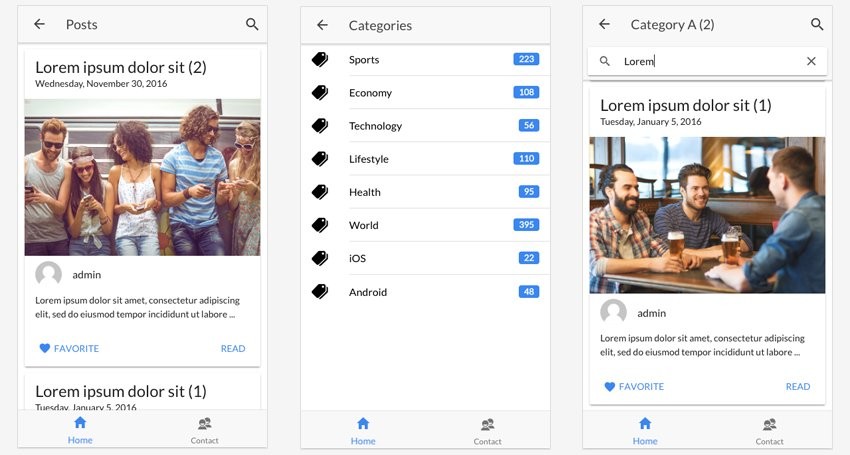Click the 22 badge next to iOS
The image size is (850, 455).
click(x=529, y=258)
